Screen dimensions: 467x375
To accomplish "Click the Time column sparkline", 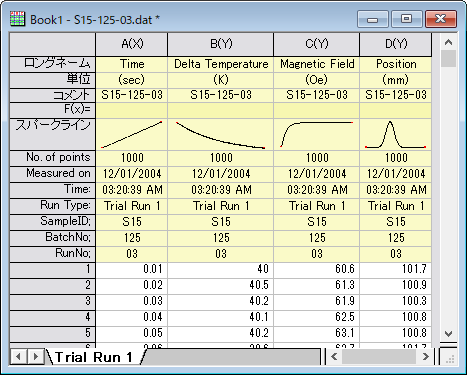I will click(x=132, y=134).
